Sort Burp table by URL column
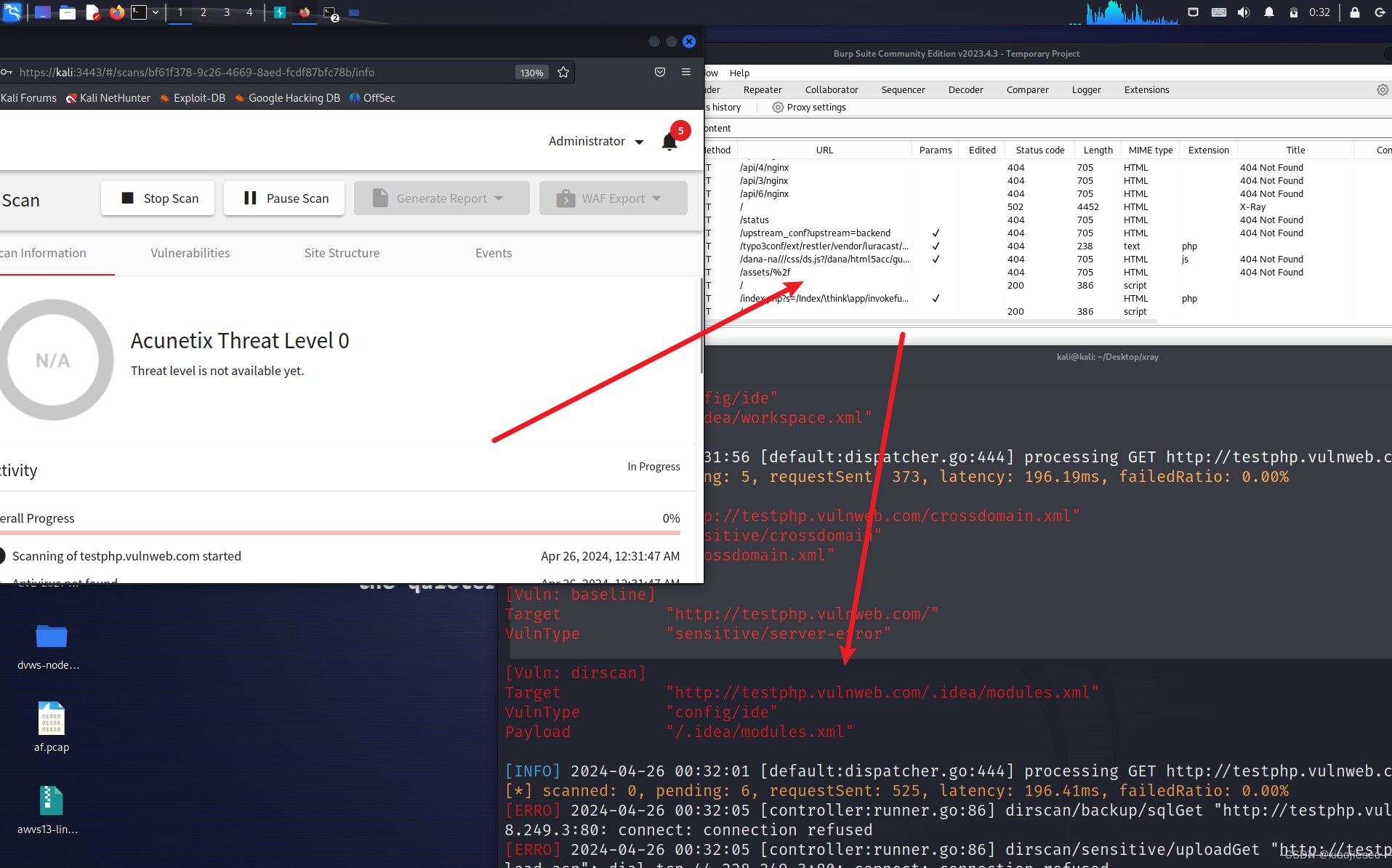 [x=824, y=150]
